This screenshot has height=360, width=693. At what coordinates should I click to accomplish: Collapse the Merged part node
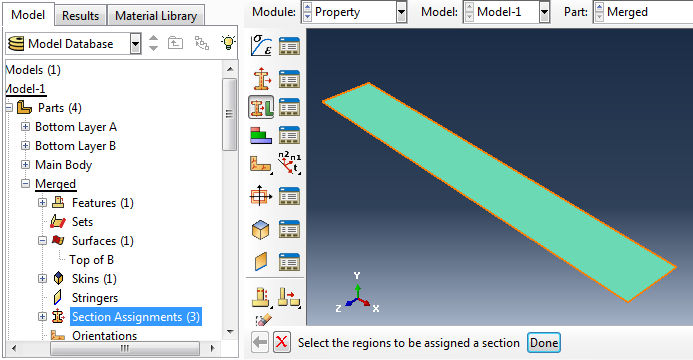(x=25, y=184)
